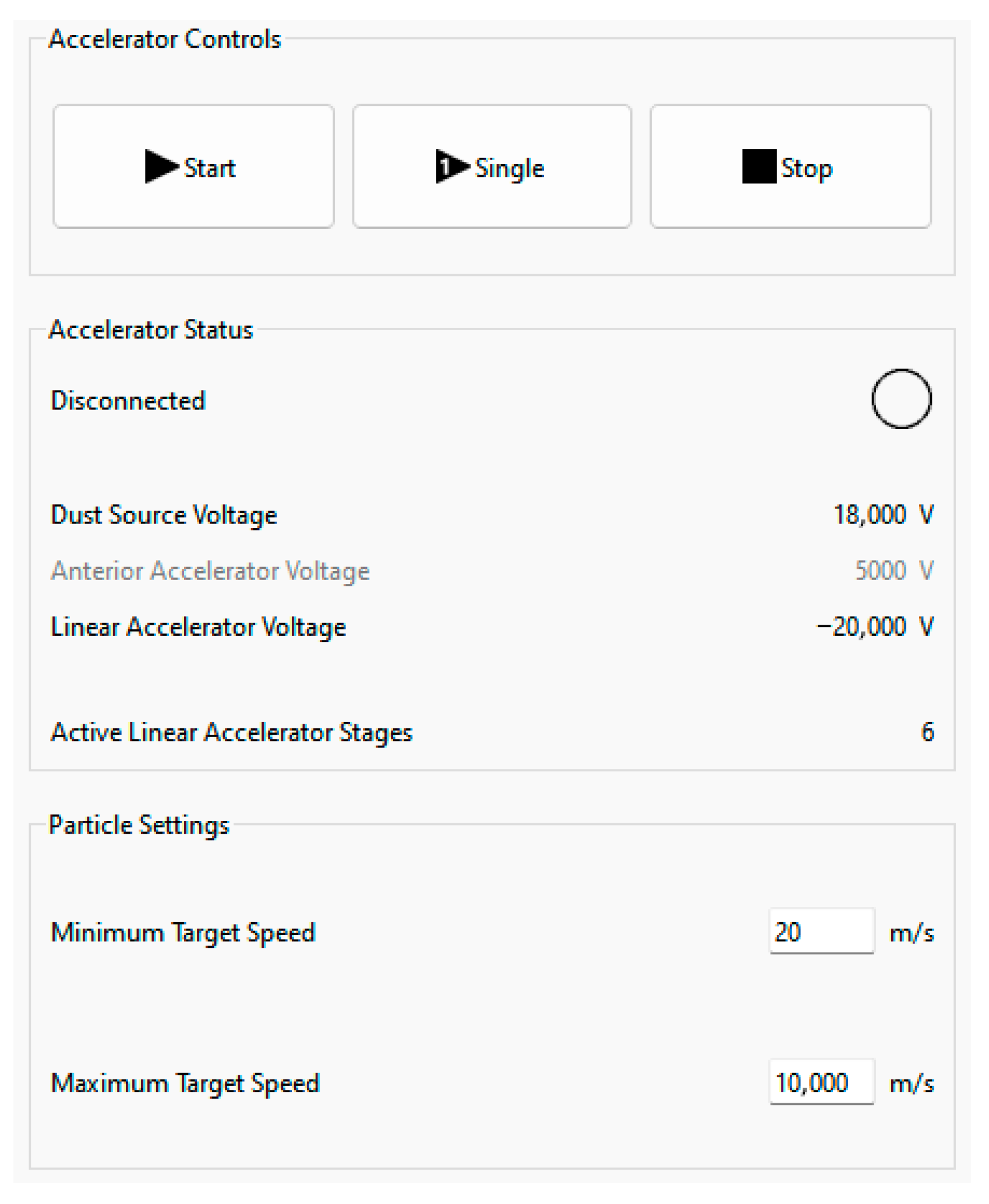Image resolution: width=989 pixels, height=1204 pixels.
Task: Stop the accelerator with the Stop button
Action: (790, 167)
